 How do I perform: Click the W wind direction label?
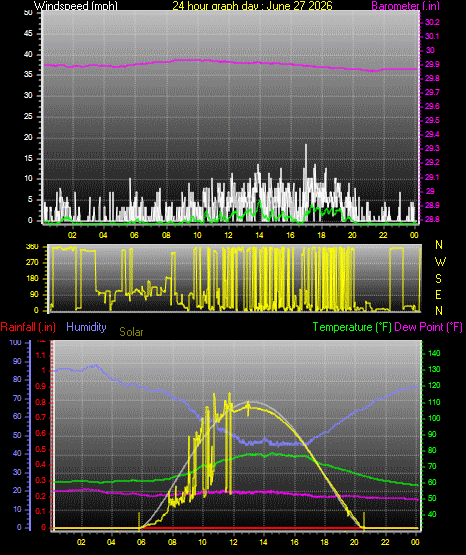pos(440,262)
